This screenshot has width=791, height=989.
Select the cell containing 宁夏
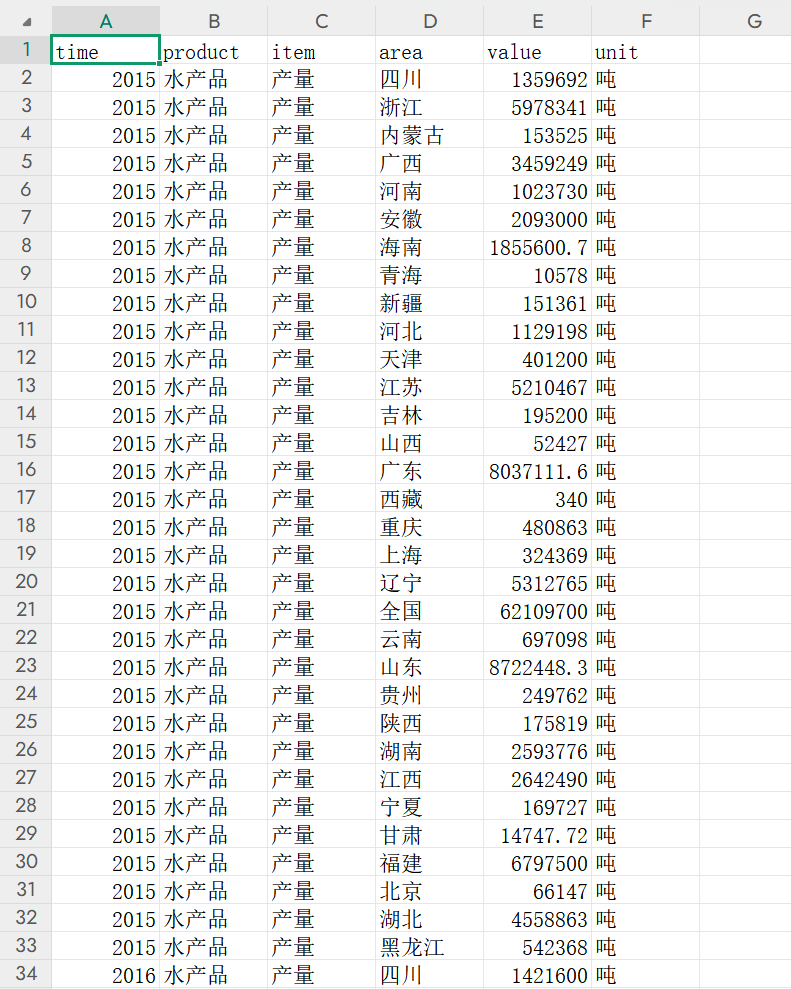[x=430, y=806]
